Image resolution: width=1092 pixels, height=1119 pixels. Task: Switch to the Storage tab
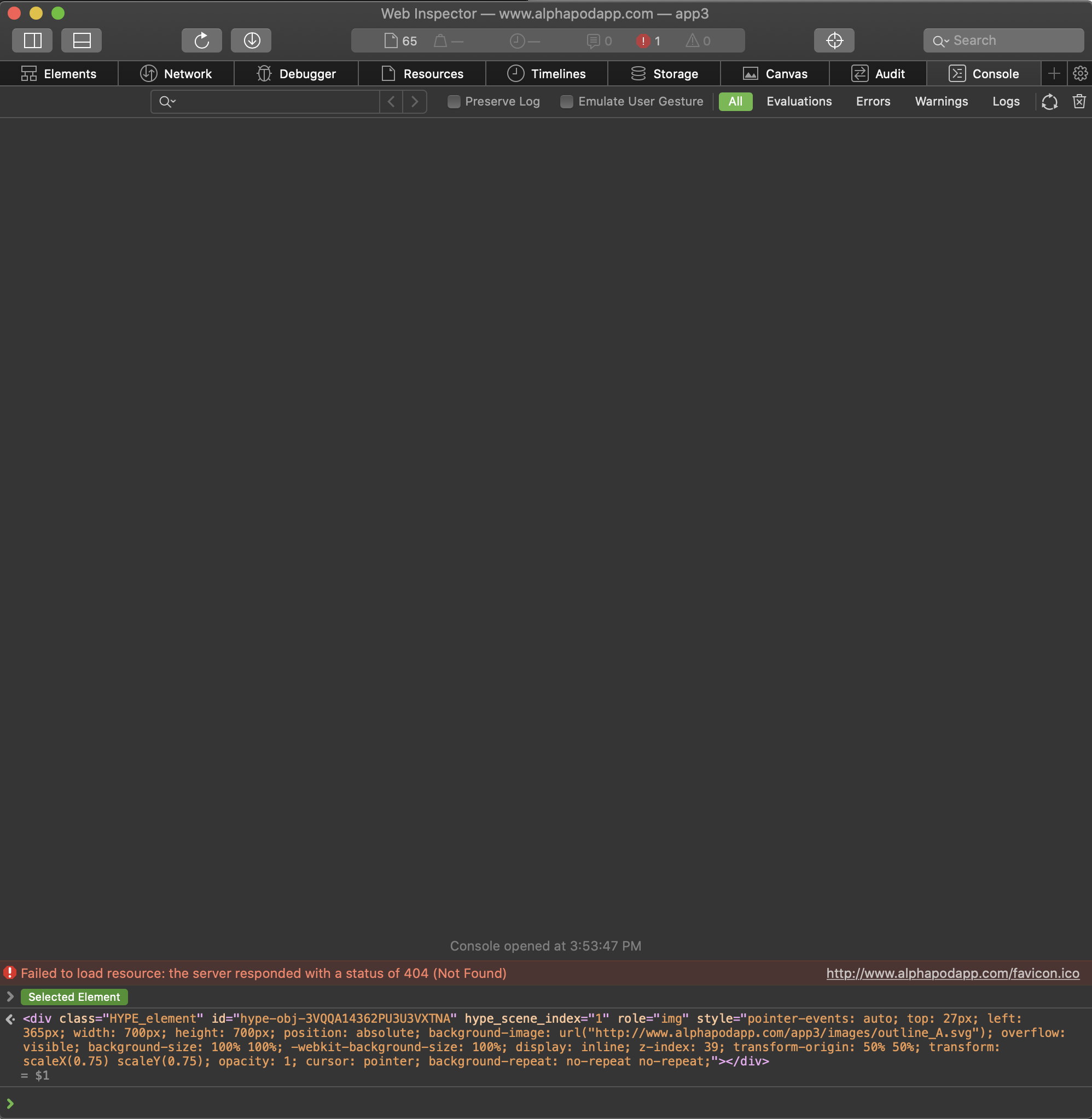(x=664, y=73)
